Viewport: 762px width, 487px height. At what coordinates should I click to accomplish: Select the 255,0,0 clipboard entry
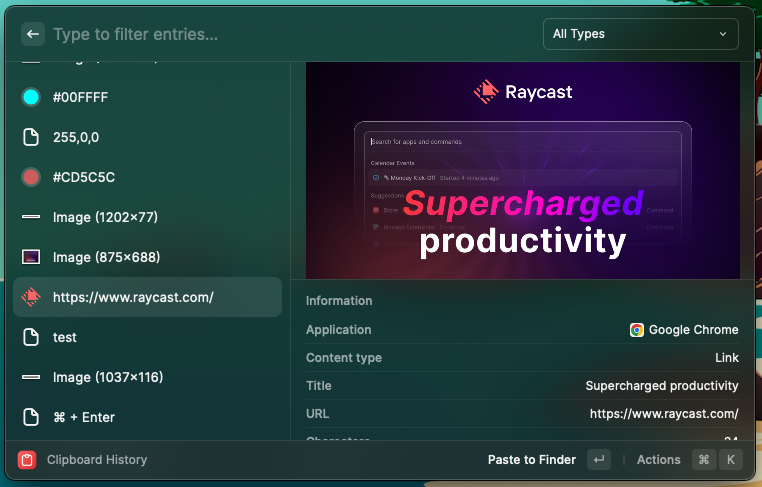147,137
